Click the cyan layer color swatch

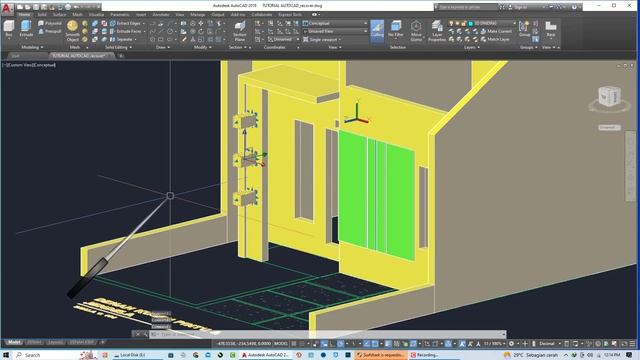click(x=470, y=24)
